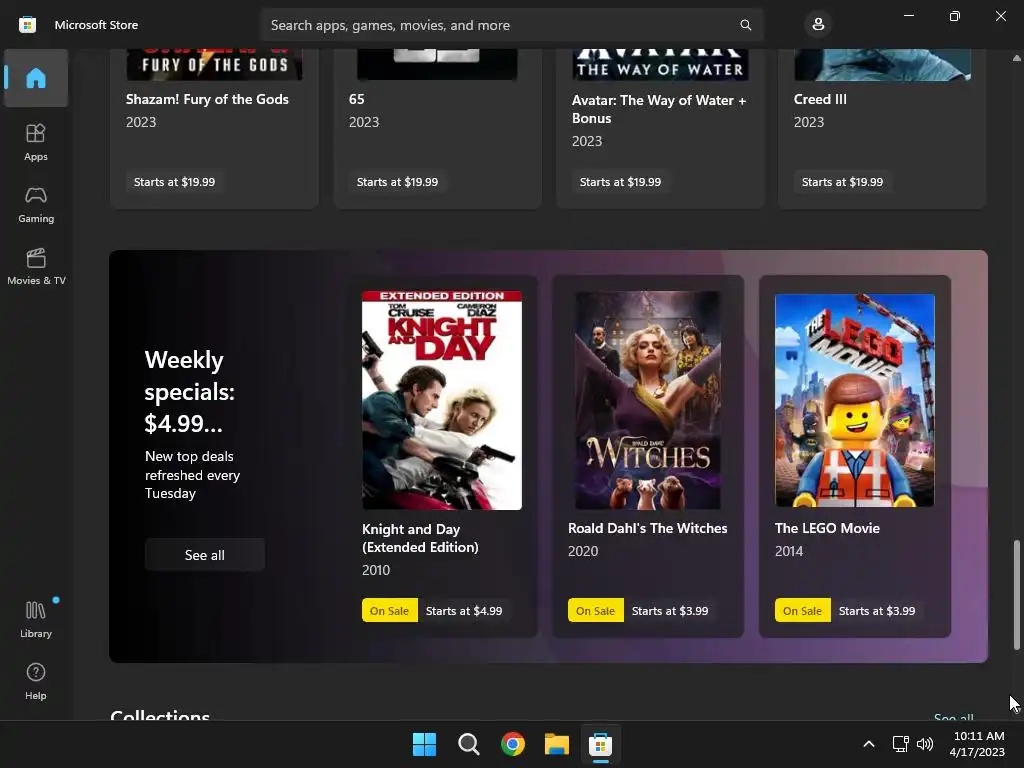
Task: Open volume control tray icon
Action: pos(925,744)
